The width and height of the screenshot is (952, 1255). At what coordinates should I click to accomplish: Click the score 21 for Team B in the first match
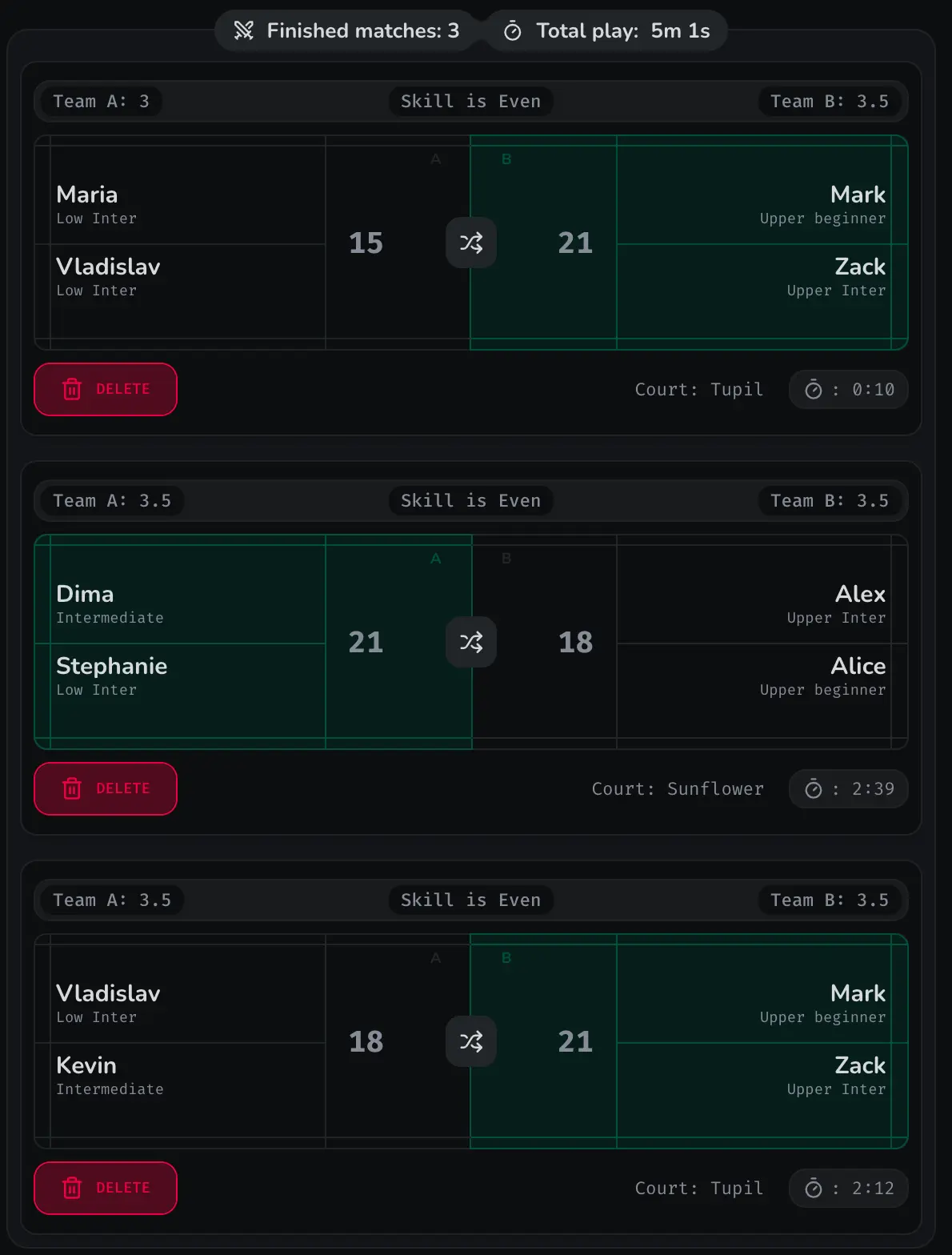click(575, 243)
